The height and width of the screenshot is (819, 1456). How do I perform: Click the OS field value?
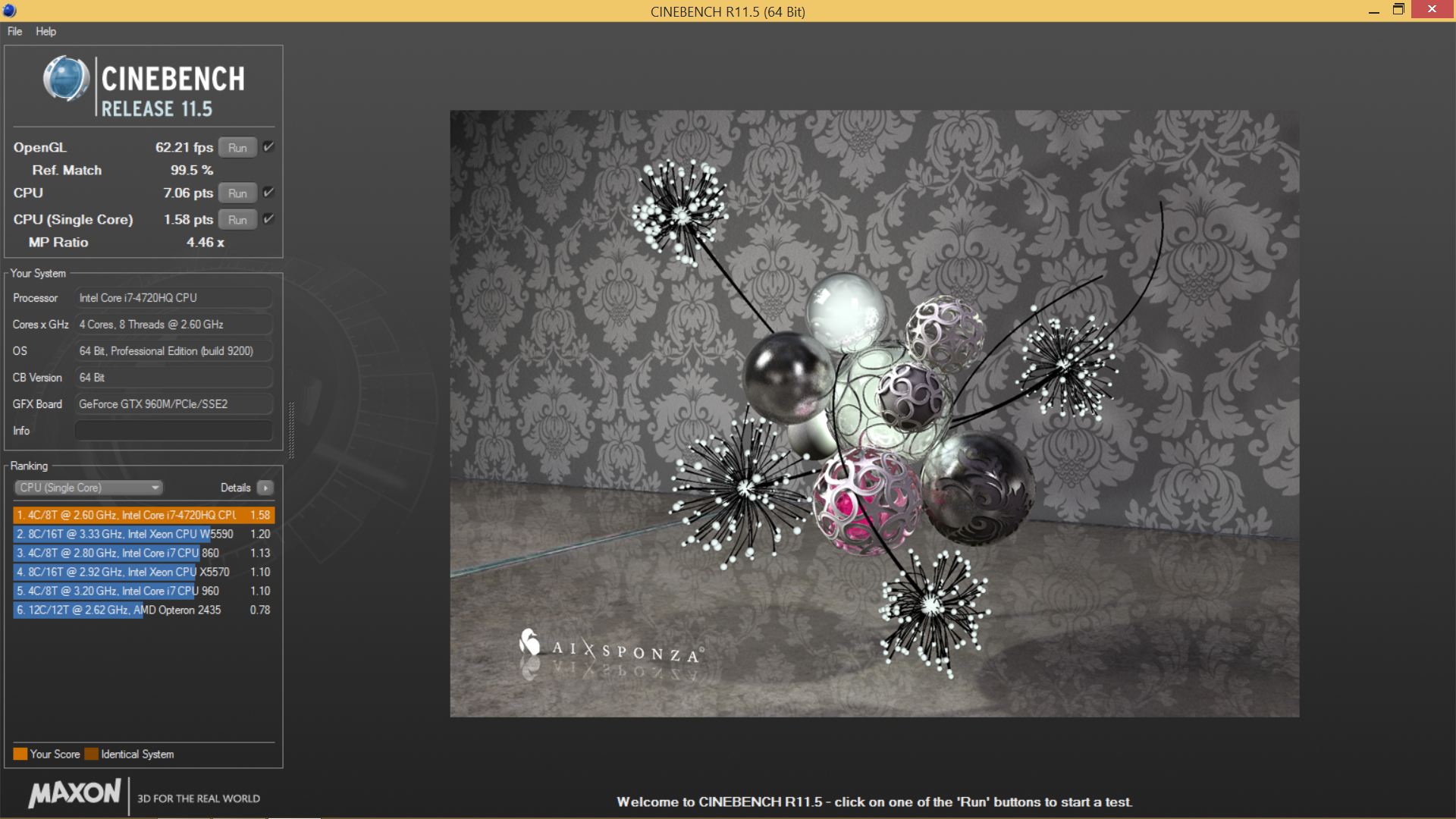(x=174, y=351)
